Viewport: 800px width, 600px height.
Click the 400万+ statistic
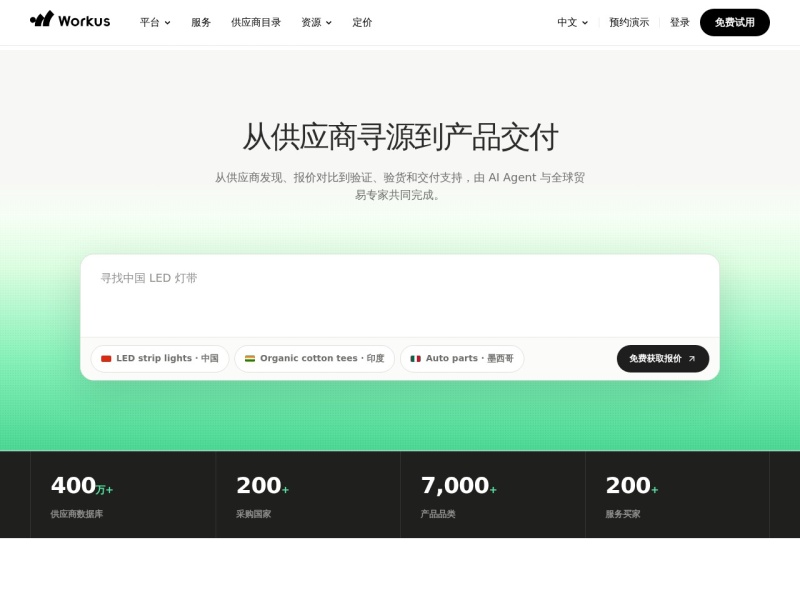click(x=82, y=485)
